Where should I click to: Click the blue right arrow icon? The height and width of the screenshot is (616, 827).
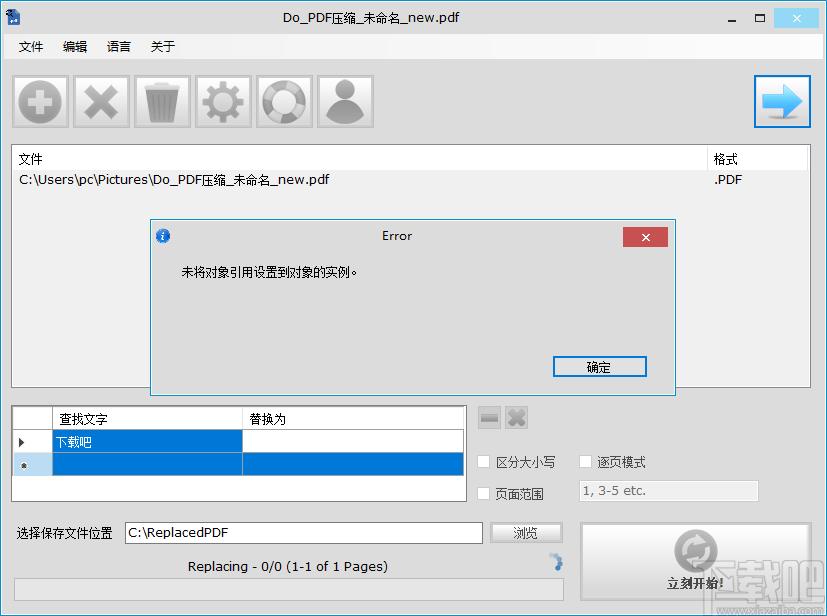tap(782, 101)
